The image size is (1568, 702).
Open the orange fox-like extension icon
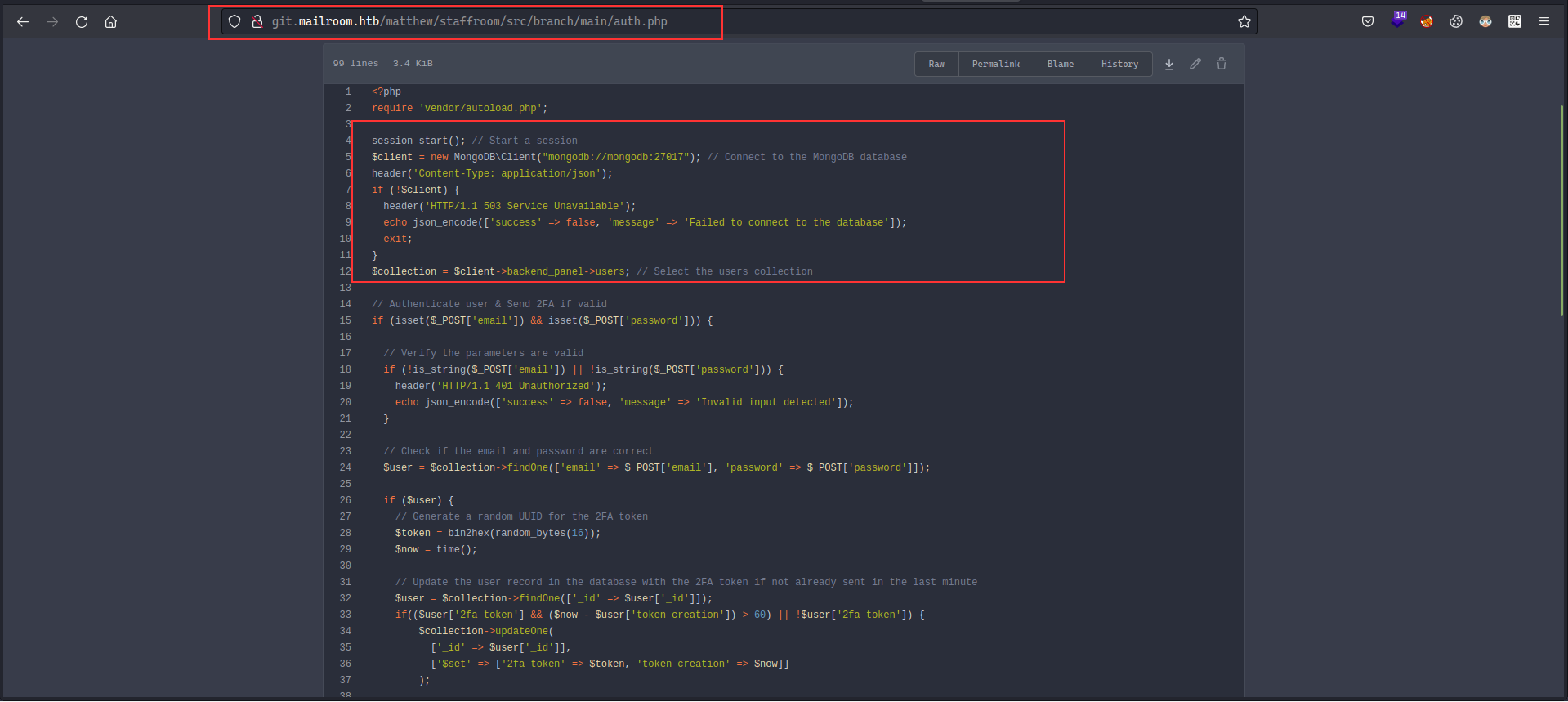pos(1427,21)
